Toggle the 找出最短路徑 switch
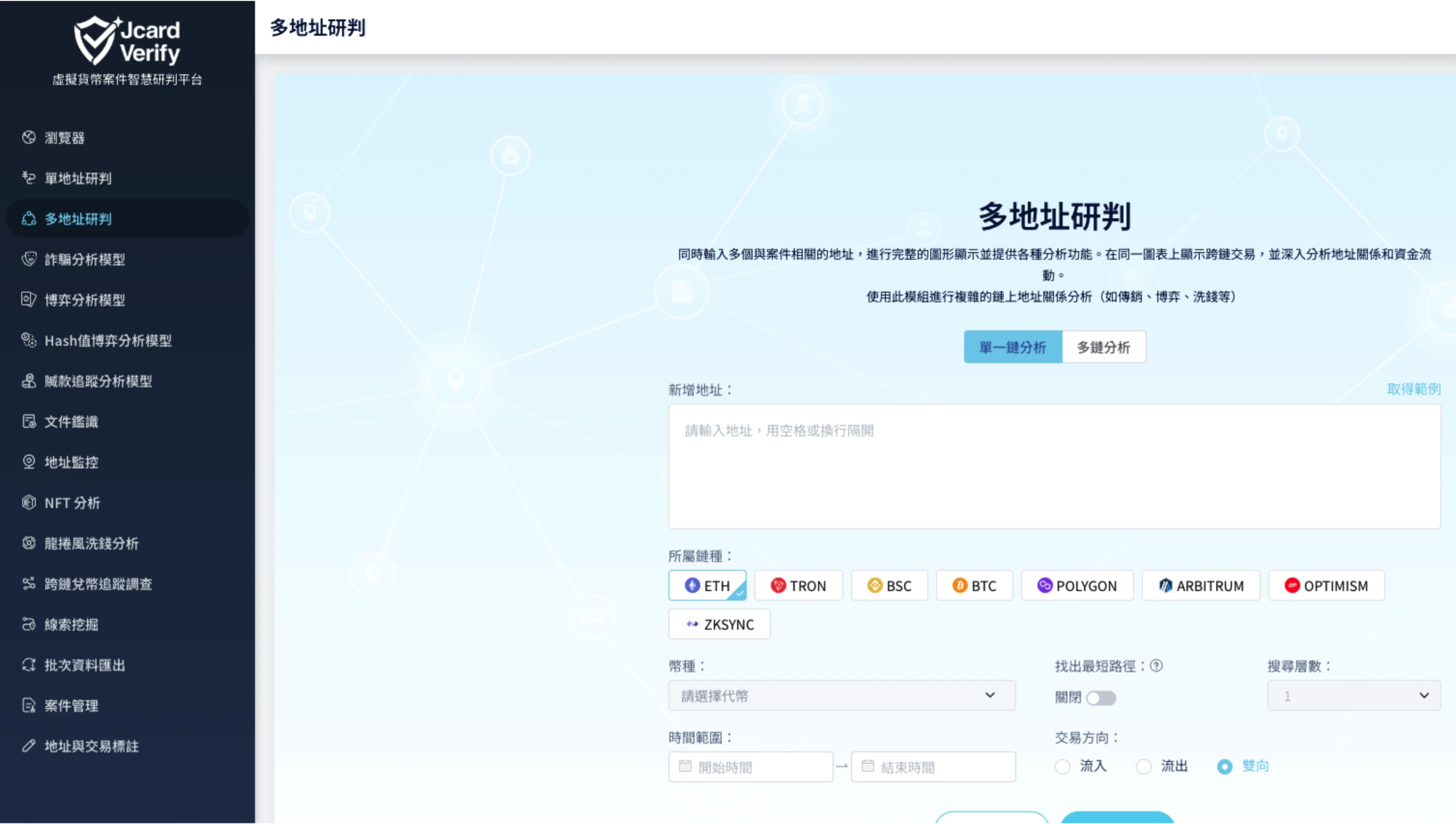 tap(1101, 698)
